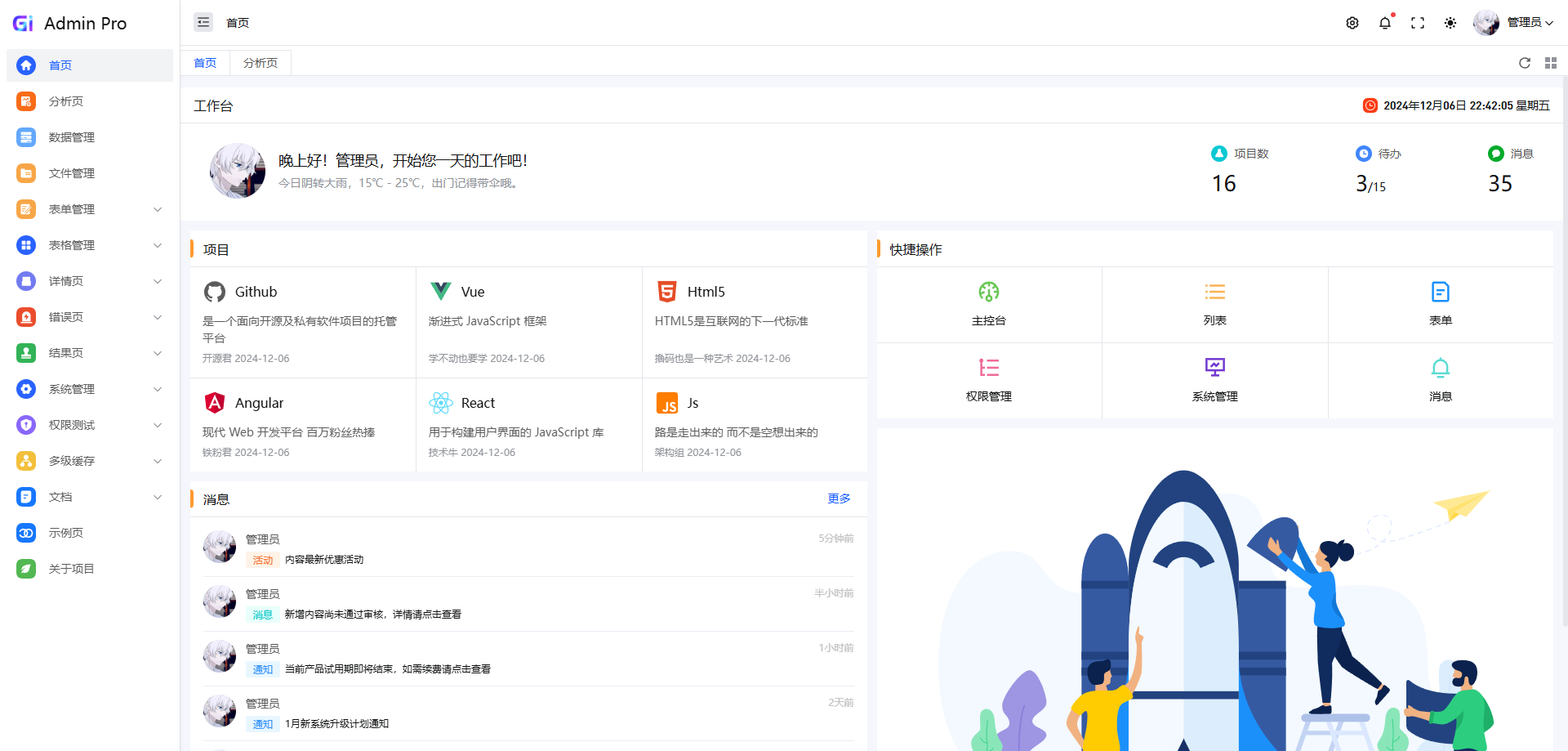Open the Vue project card
Viewport: 1568px width, 751px height.
(x=529, y=323)
